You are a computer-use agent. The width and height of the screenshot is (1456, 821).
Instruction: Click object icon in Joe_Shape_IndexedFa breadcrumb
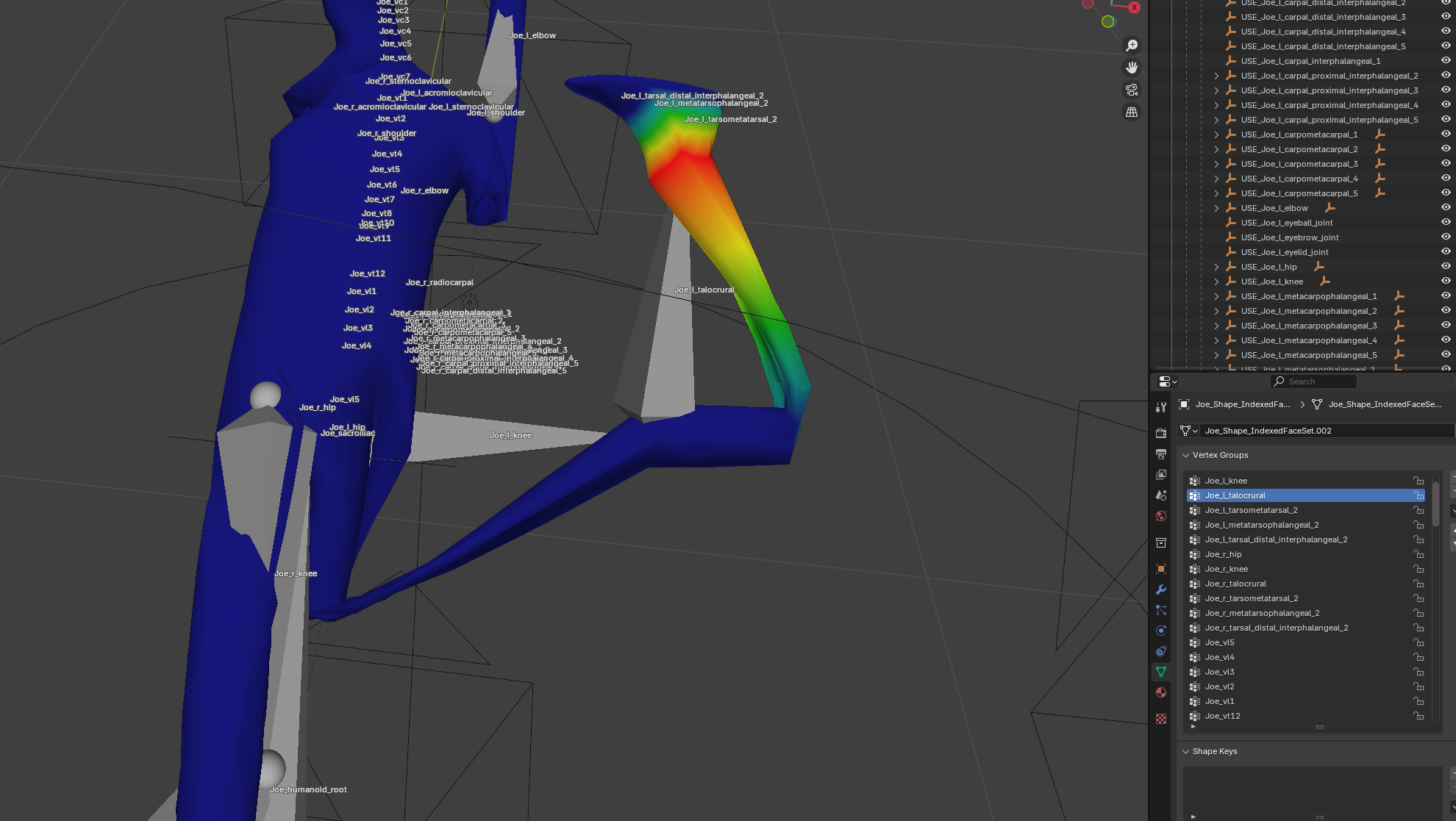pyautogui.click(x=1184, y=404)
